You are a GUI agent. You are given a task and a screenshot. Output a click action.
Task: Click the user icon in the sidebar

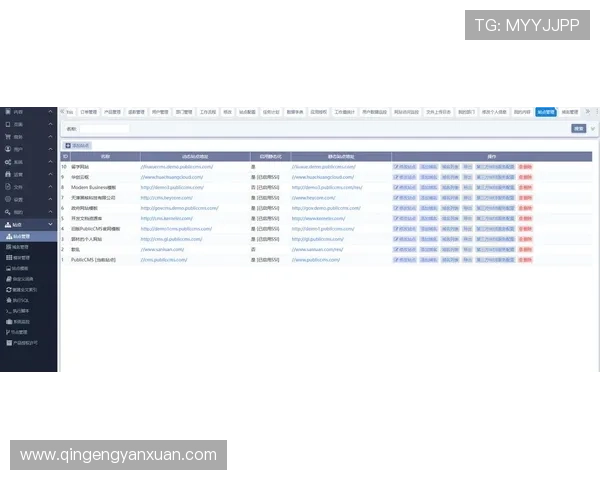coord(6,149)
